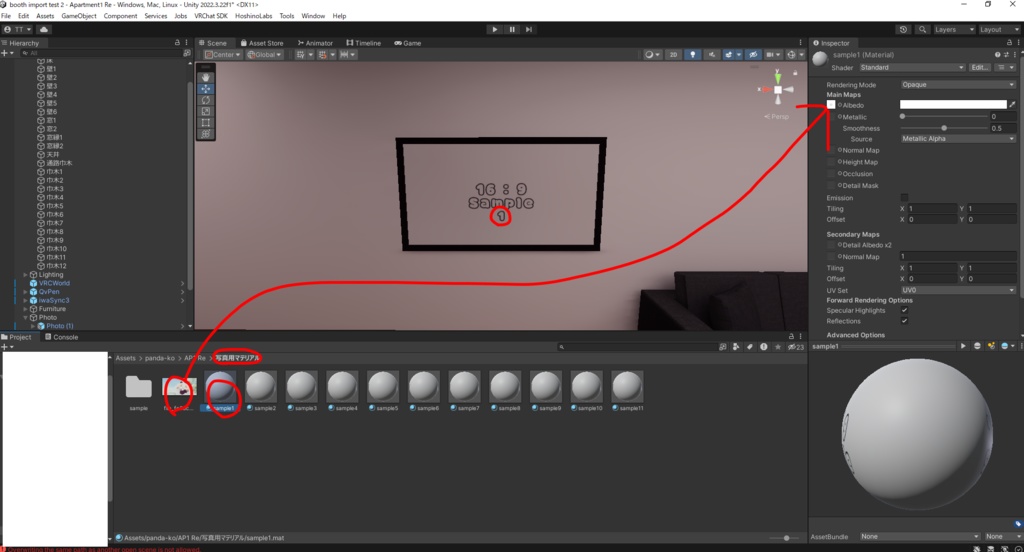The image size is (1024, 552).
Task: Toggle scene lighting bulb button
Action: [x=692, y=55]
